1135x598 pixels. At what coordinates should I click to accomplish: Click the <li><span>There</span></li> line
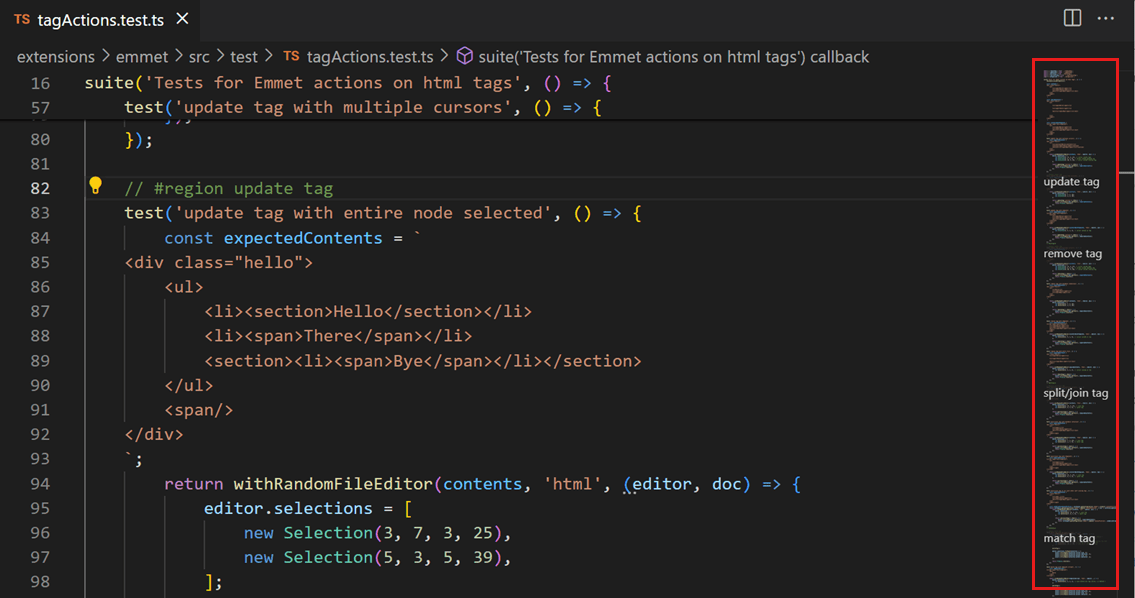point(338,337)
